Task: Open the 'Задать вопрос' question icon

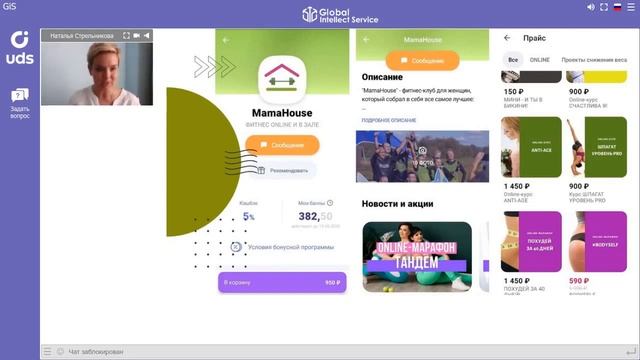Action: tap(20, 103)
